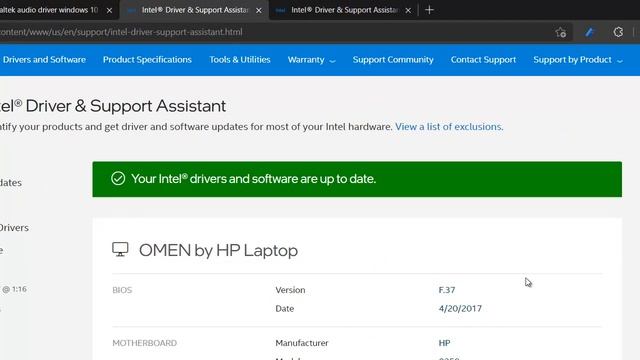Click the MOTHERBOARD section label

click(144, 343)
